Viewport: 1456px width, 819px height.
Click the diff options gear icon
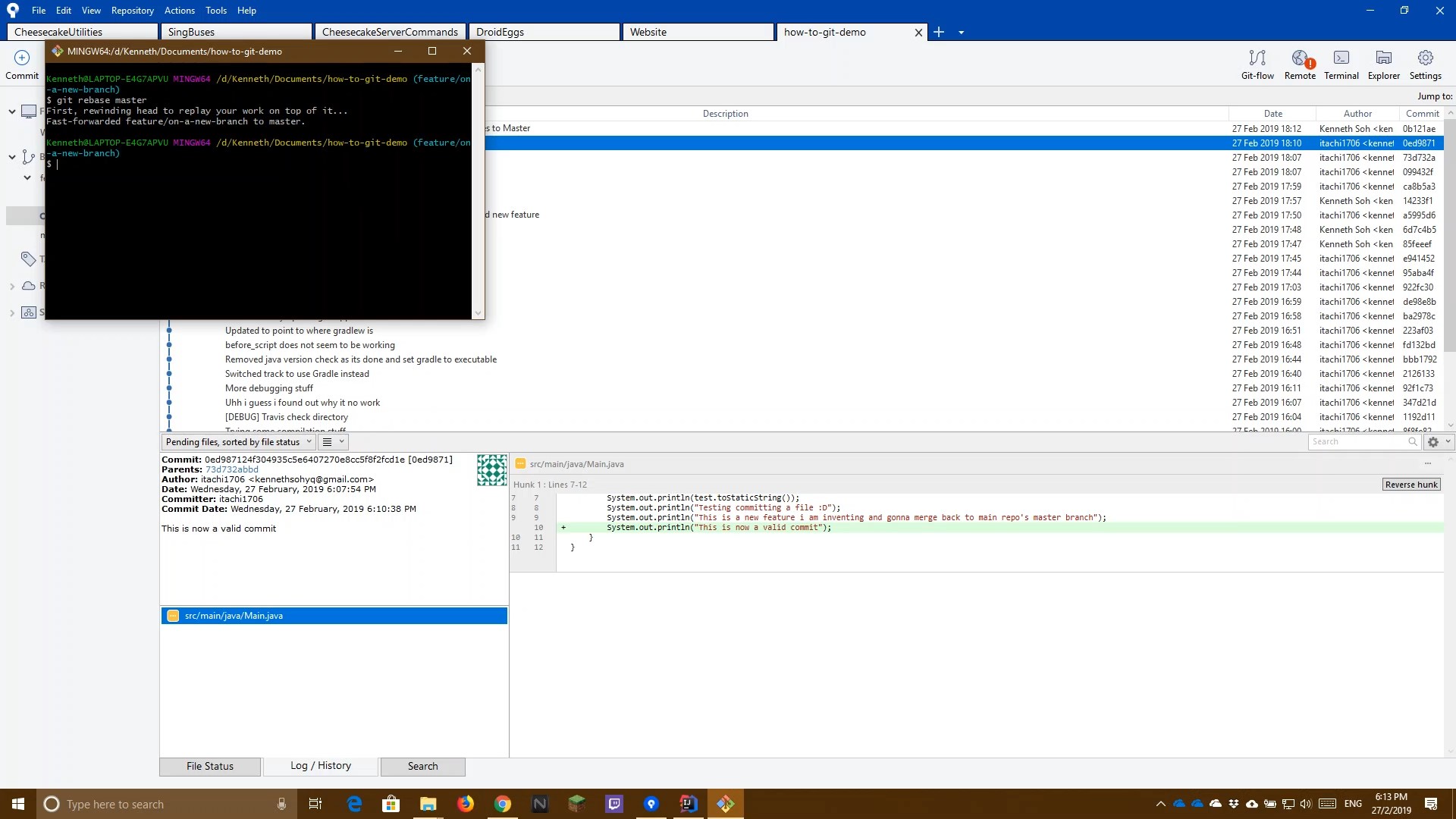(x=1433, y=442)
